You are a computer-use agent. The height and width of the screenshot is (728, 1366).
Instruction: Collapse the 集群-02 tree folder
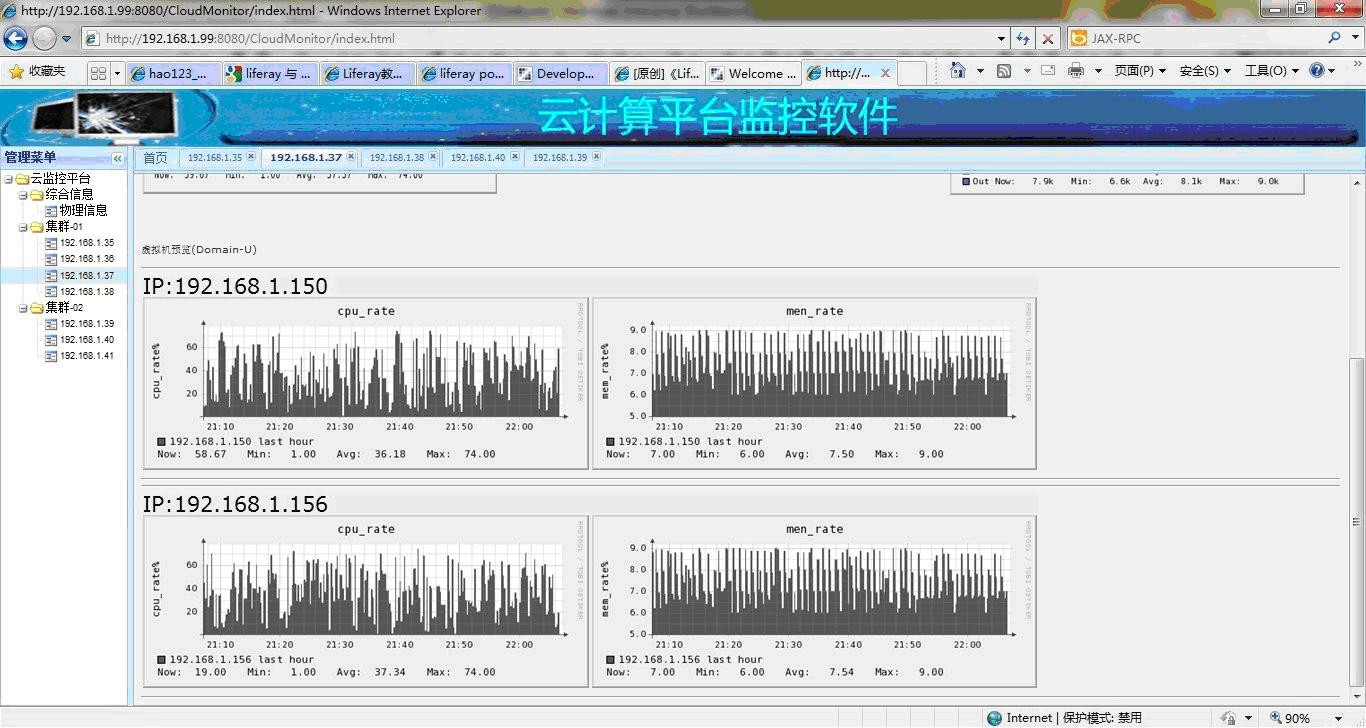(x=23, y=308)
